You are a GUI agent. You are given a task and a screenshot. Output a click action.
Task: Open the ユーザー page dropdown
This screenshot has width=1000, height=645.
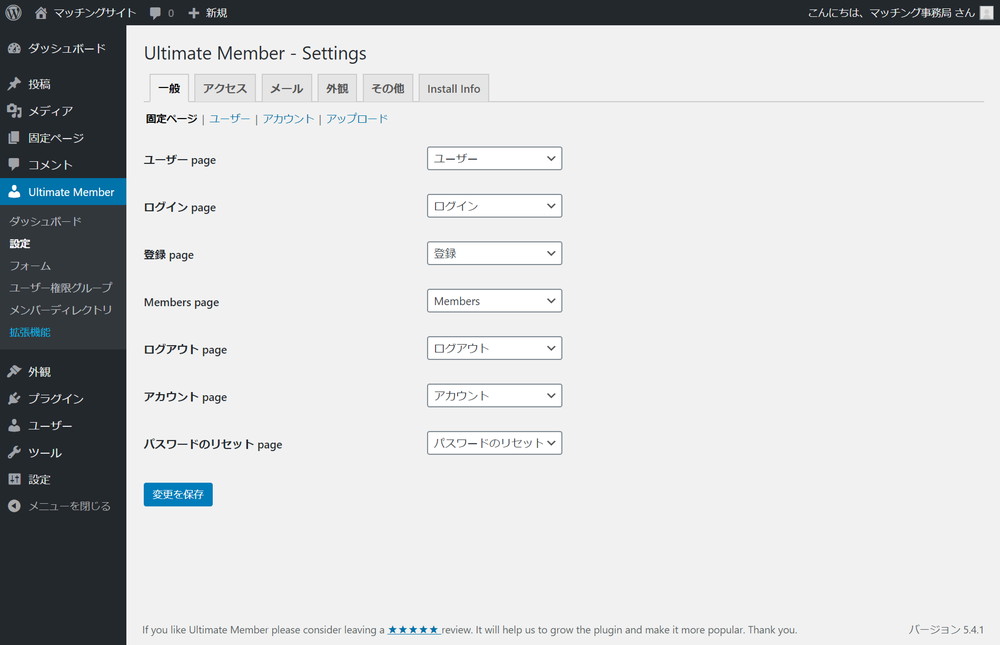tap(494, 158)
